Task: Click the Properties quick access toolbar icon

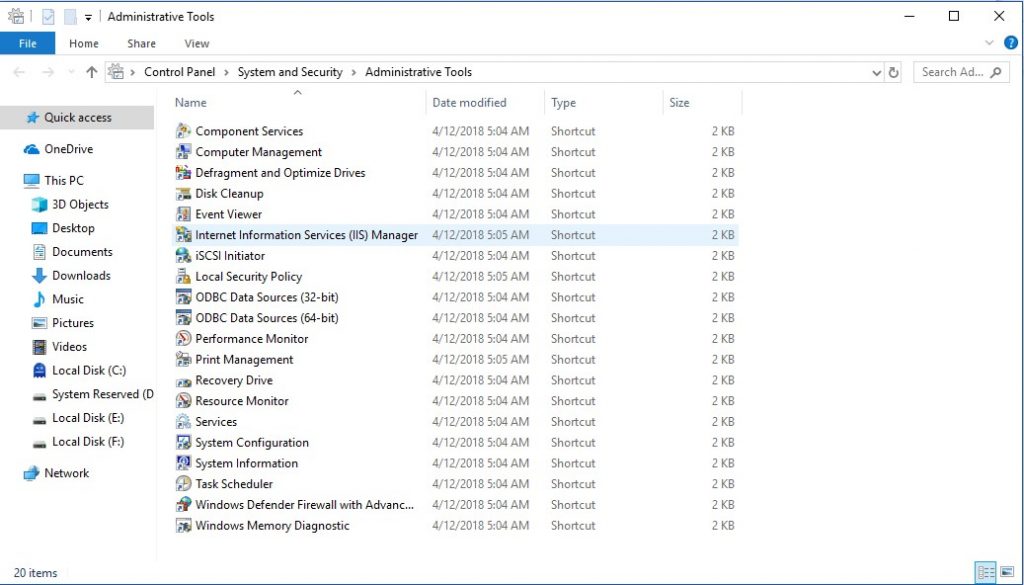Action: 48,17
